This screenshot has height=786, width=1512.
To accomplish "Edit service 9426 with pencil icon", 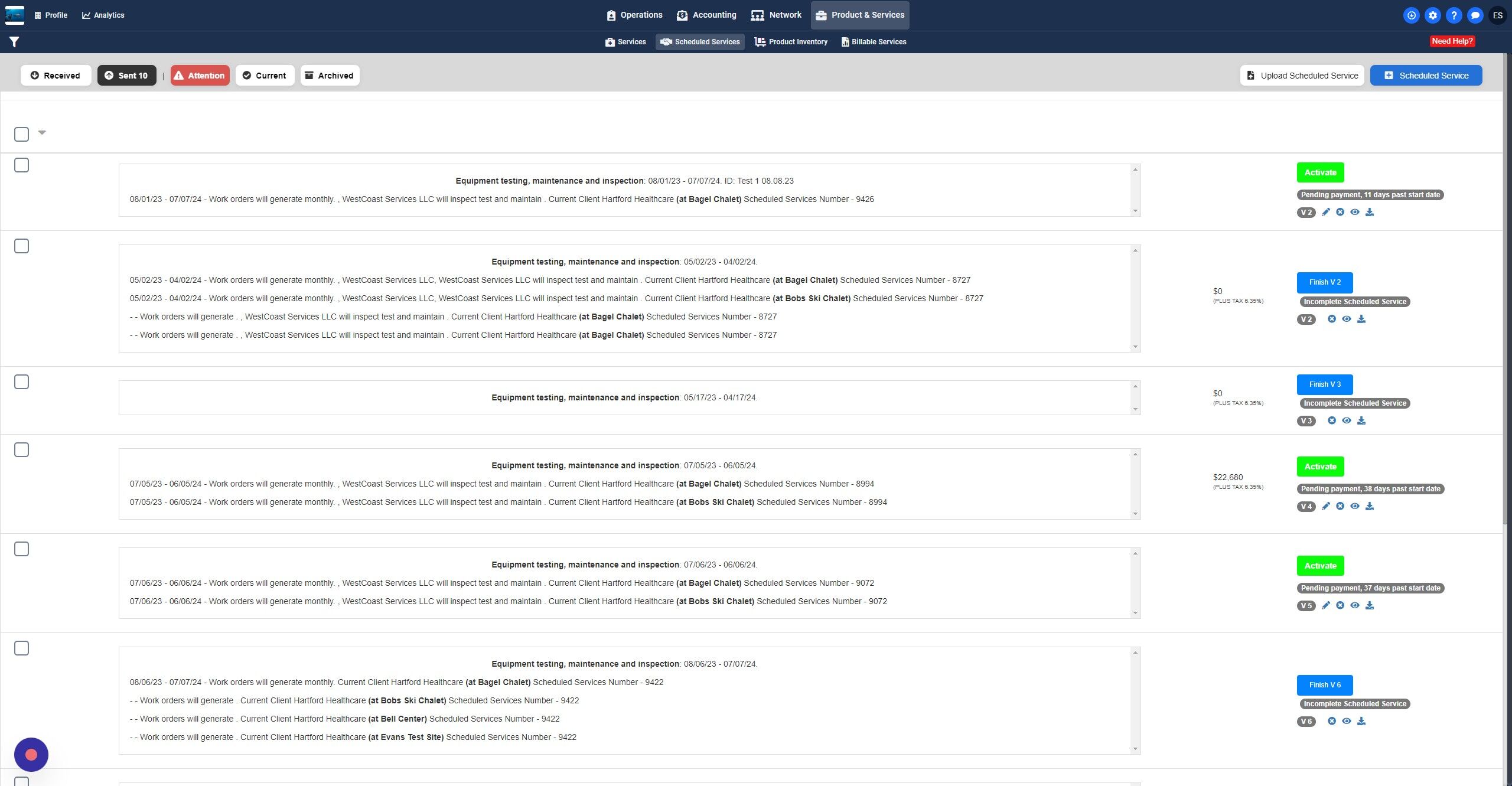I will pos(1325,213).
